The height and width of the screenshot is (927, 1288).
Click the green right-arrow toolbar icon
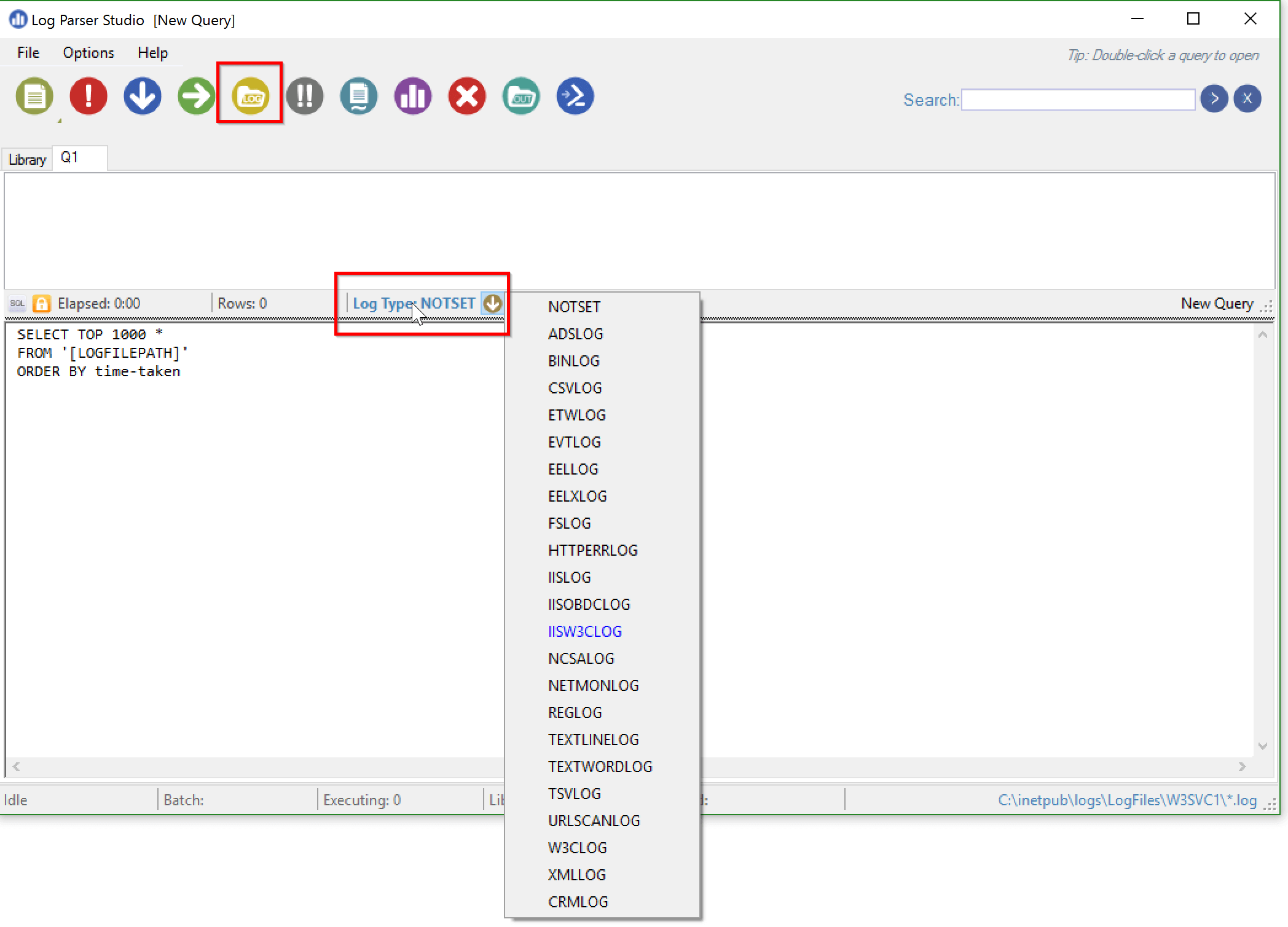pos(196,97)
